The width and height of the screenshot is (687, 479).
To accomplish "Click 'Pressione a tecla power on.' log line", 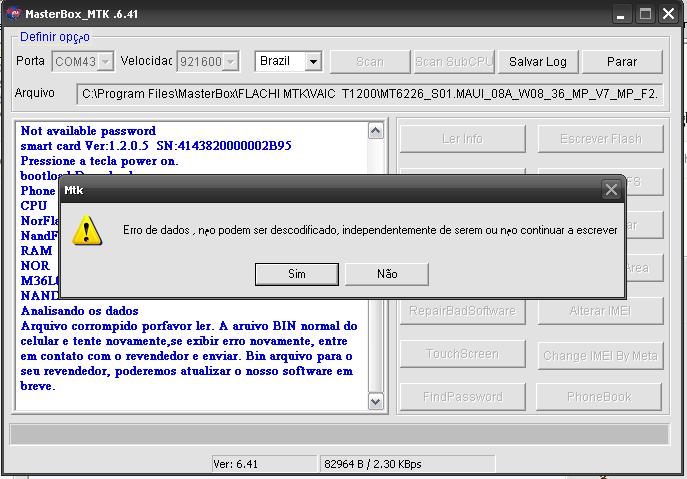I will click(x=99, y=161).
